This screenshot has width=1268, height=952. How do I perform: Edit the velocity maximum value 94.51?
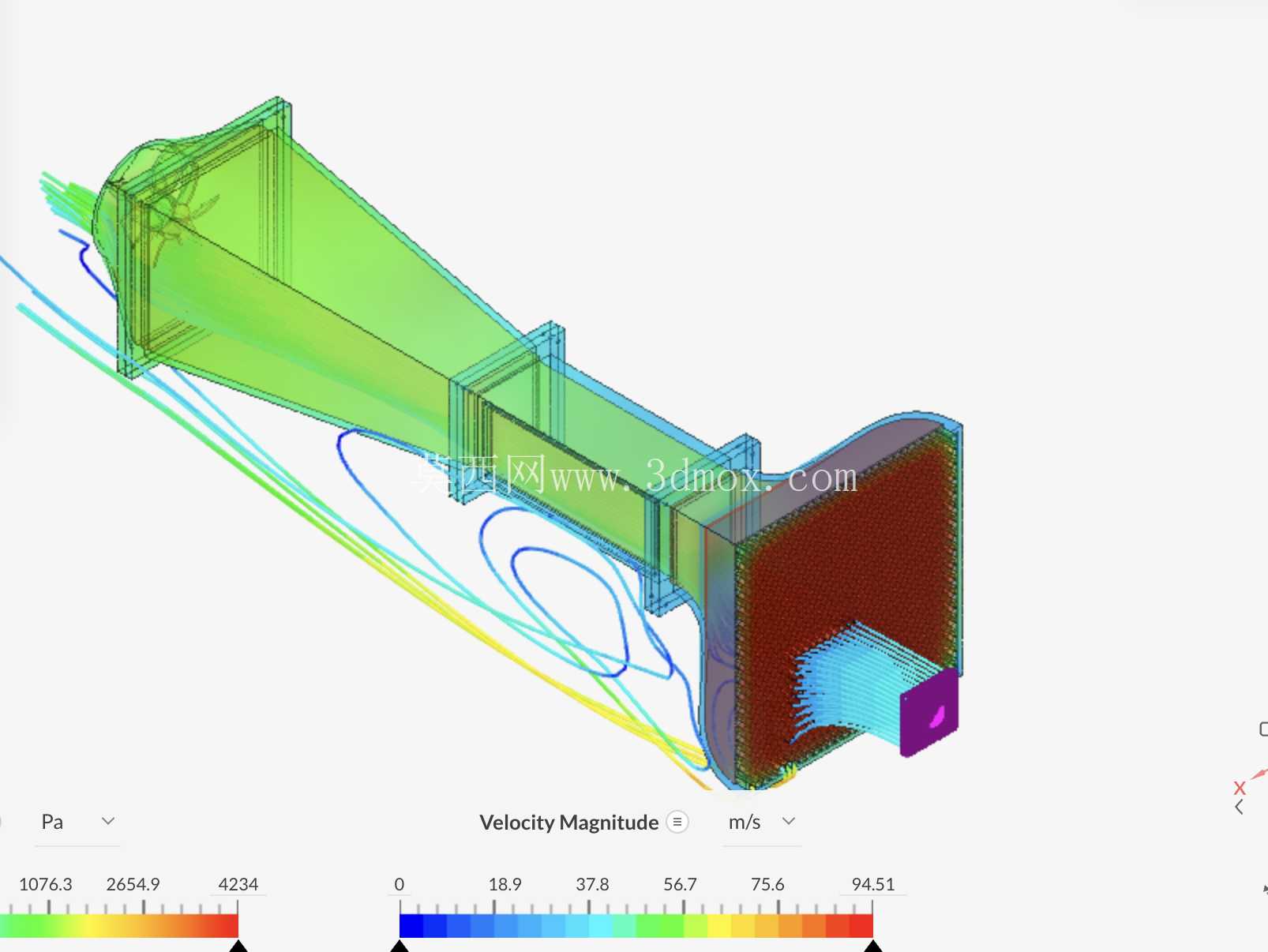[873, 884]
